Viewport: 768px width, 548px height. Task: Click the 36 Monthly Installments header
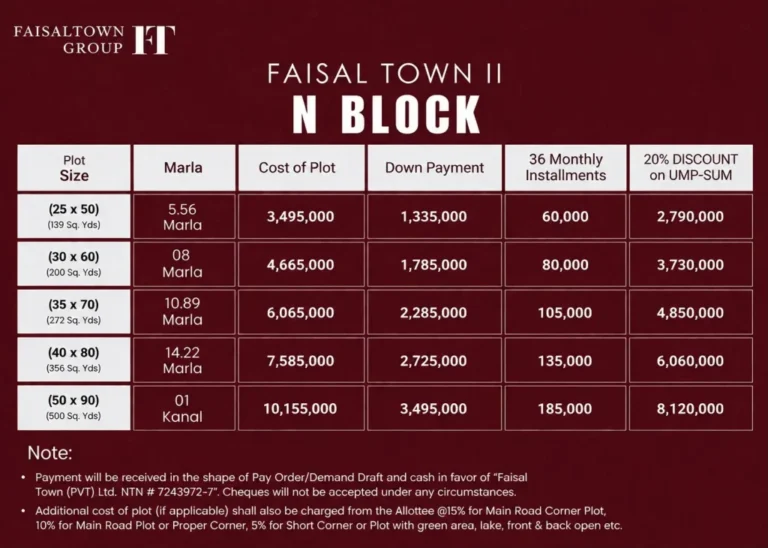coord(566,168)
